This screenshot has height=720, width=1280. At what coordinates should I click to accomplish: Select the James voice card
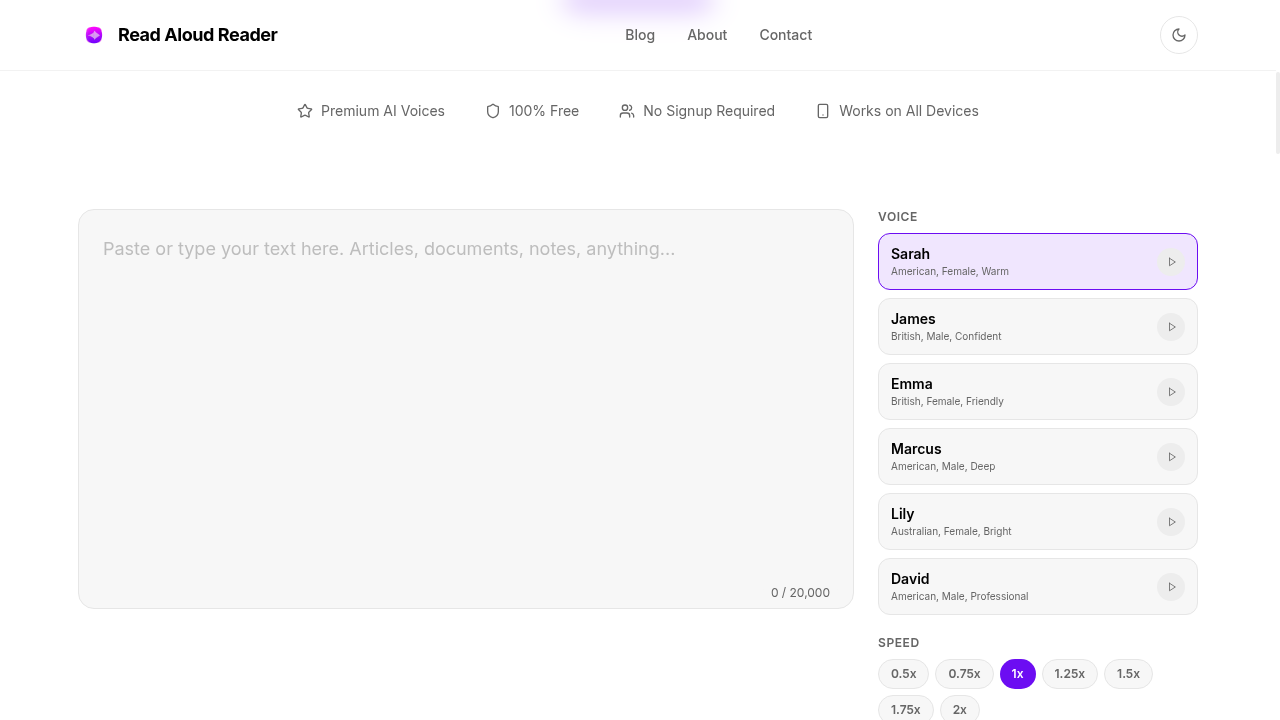[1038, 327]
